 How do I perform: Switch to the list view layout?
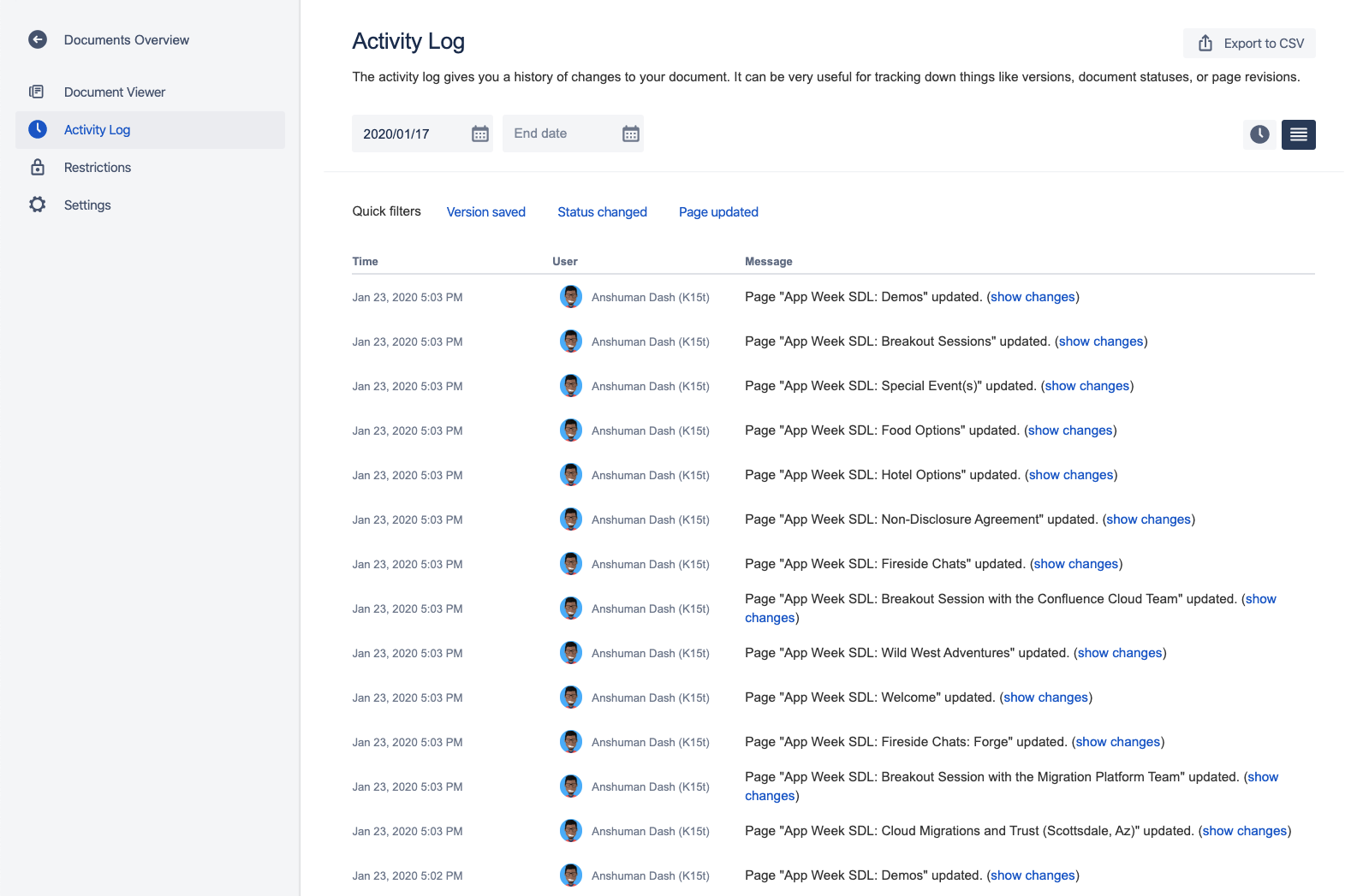(x=1298, y=134)
